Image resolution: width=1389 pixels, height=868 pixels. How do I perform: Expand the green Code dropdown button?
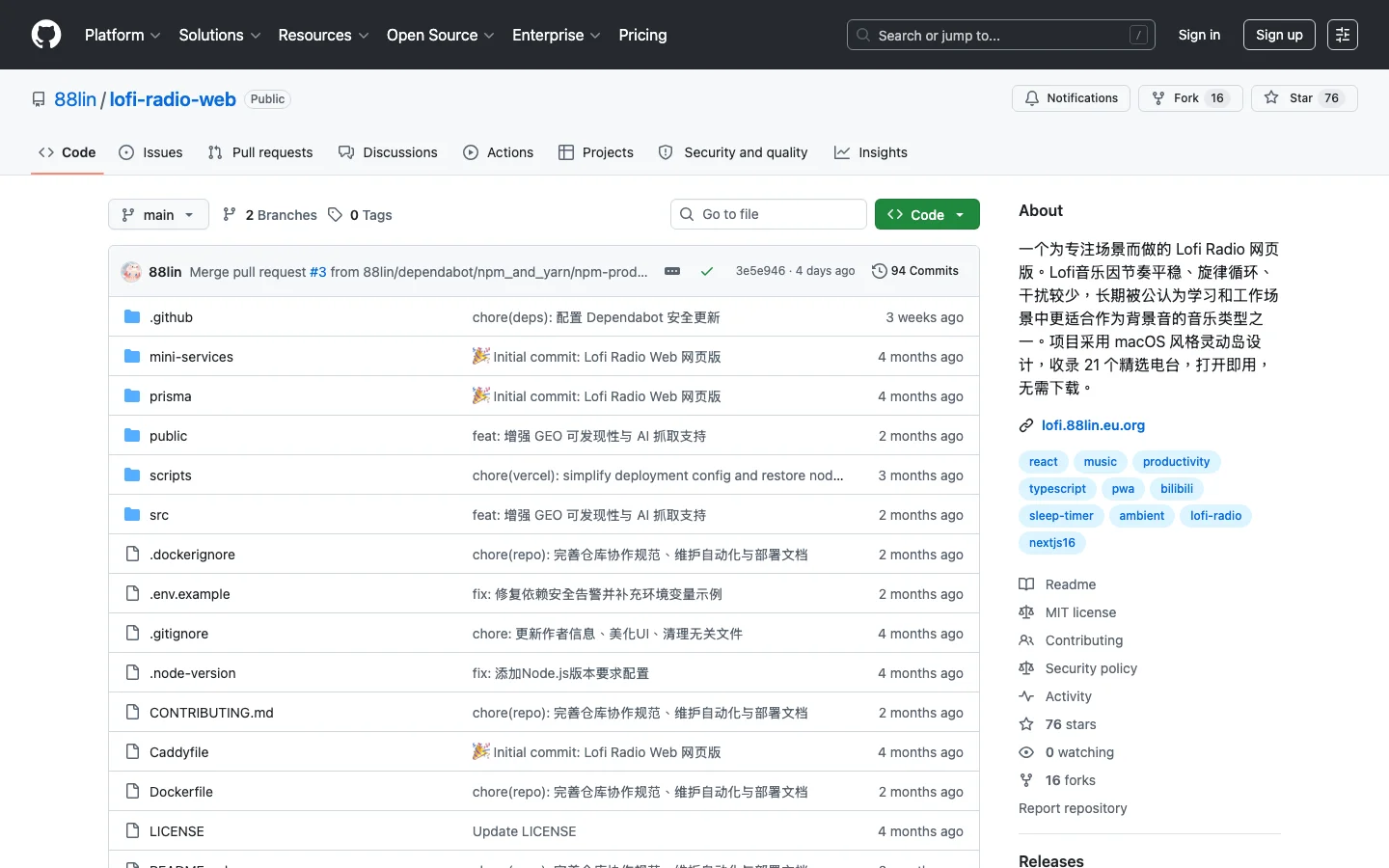tap(927, 214)
